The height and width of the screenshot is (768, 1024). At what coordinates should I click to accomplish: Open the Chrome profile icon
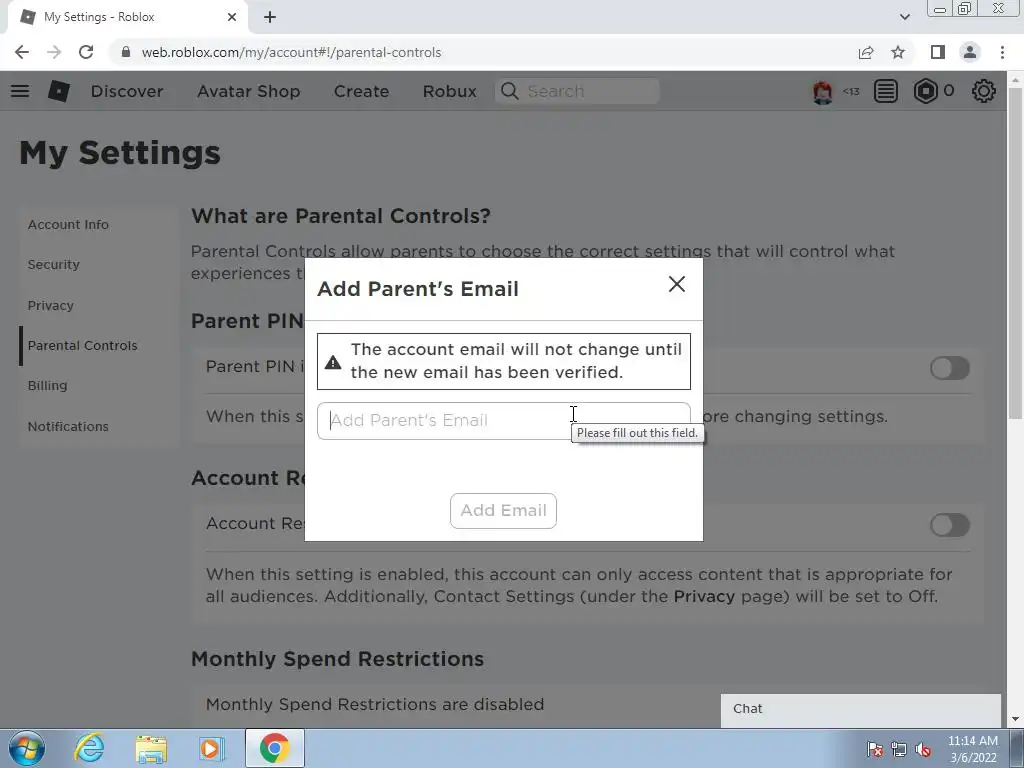pos(970,52)
